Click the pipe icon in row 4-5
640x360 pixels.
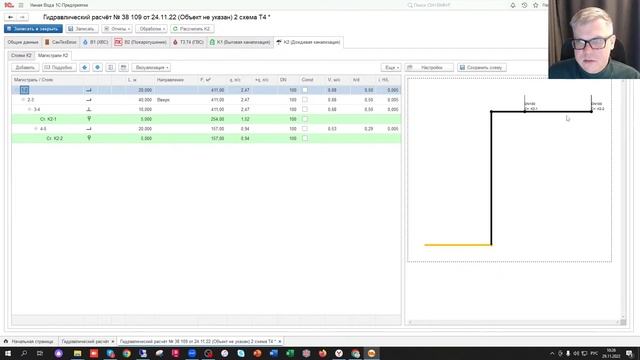click(x=89, y=129)
